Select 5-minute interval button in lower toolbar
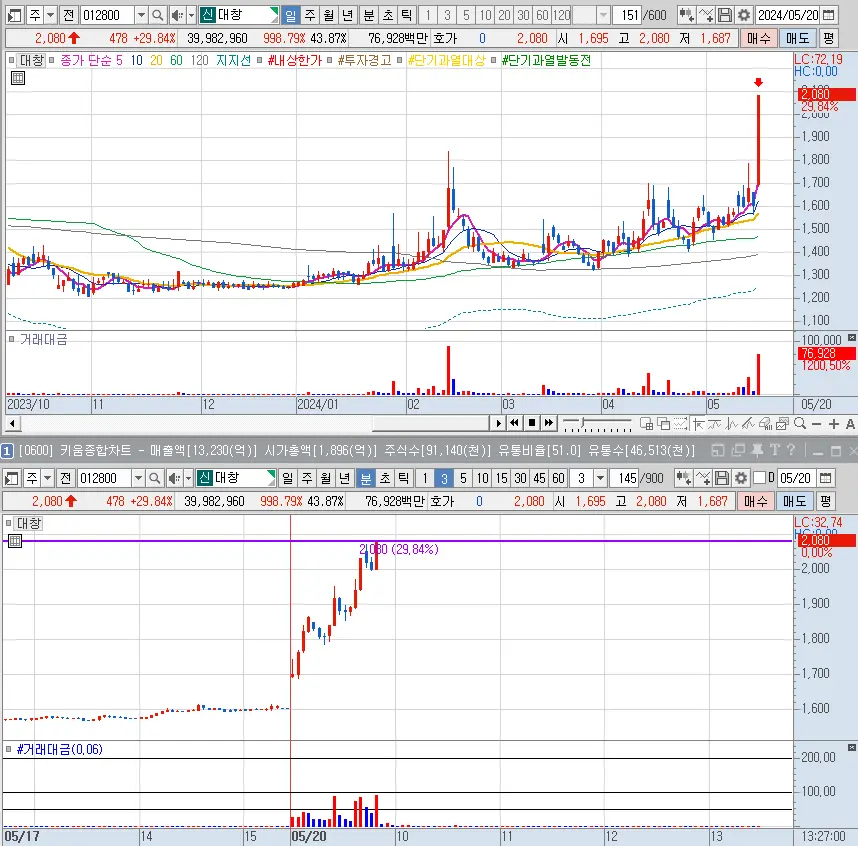The height and width of the screenshot is (846, 858). 463,478
